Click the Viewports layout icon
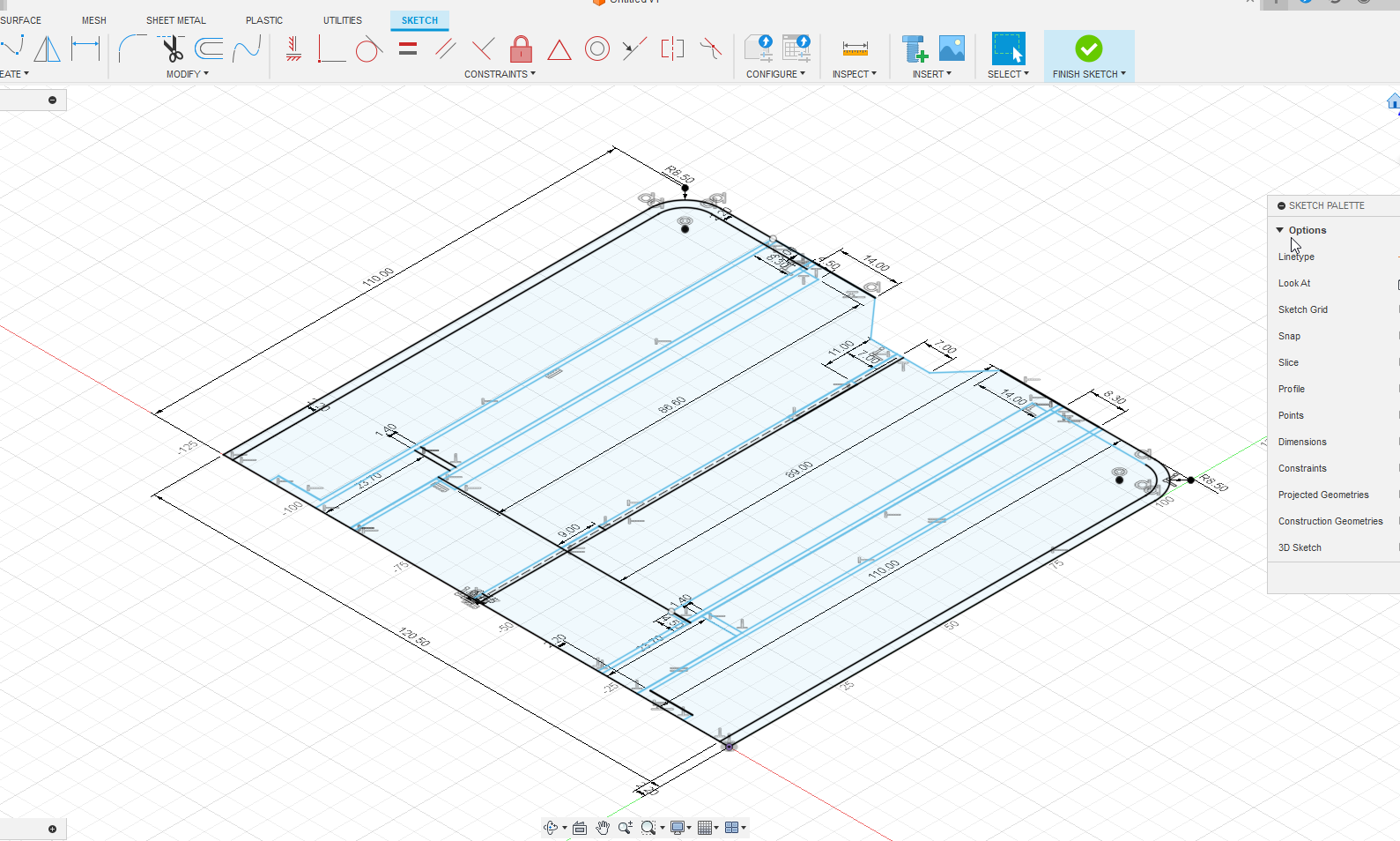1400x841 pixels. click(731, 827)
